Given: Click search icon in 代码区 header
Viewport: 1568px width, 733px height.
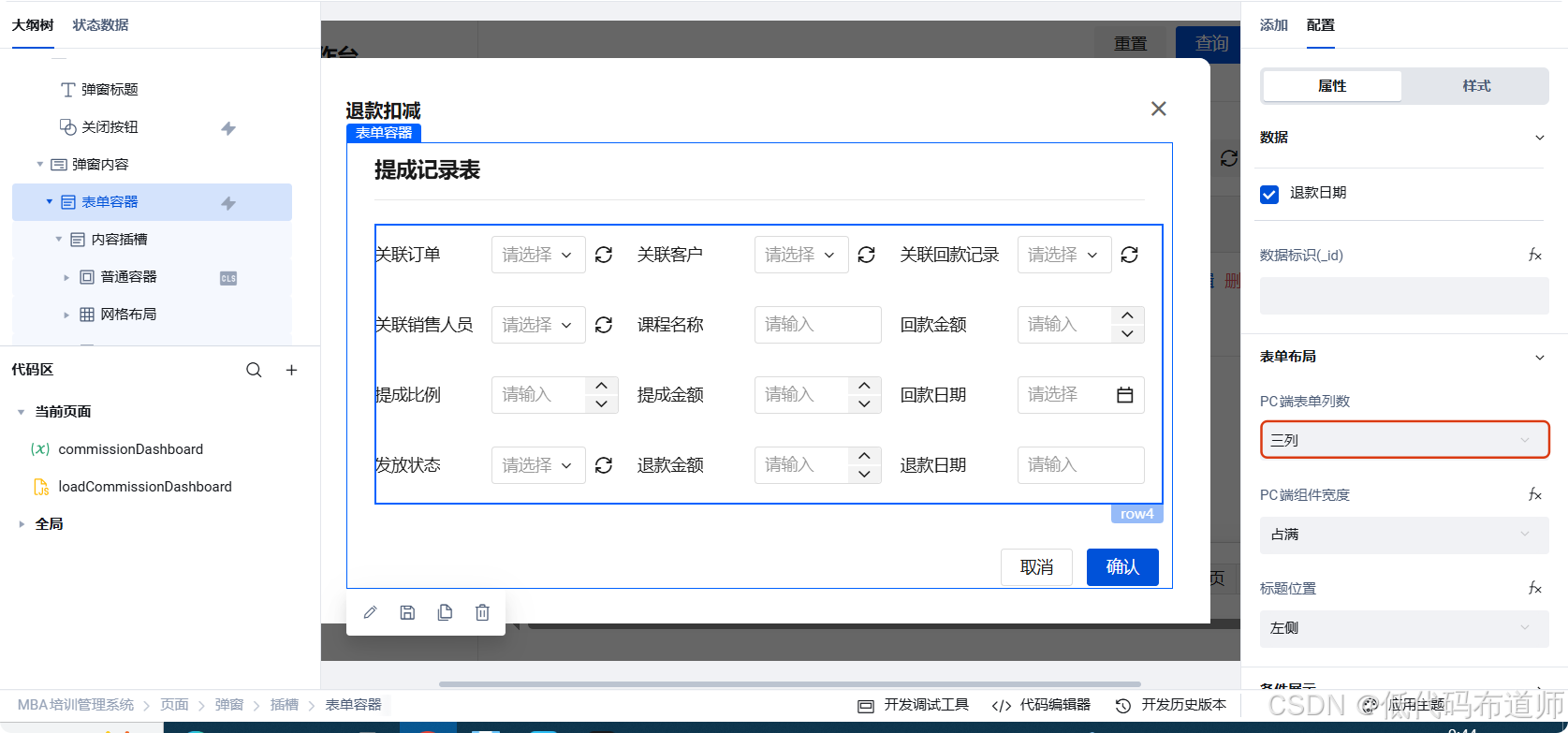Looking at the screenshot, I should click(254, 370).
